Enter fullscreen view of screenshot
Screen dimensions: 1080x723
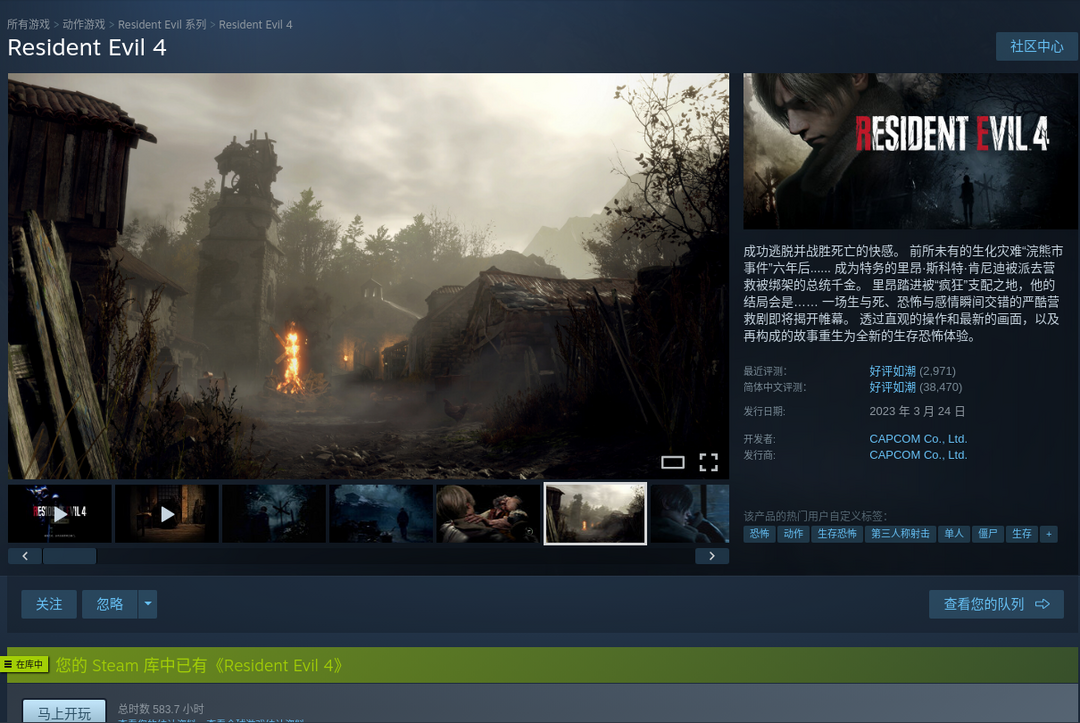tap(708, 462)
